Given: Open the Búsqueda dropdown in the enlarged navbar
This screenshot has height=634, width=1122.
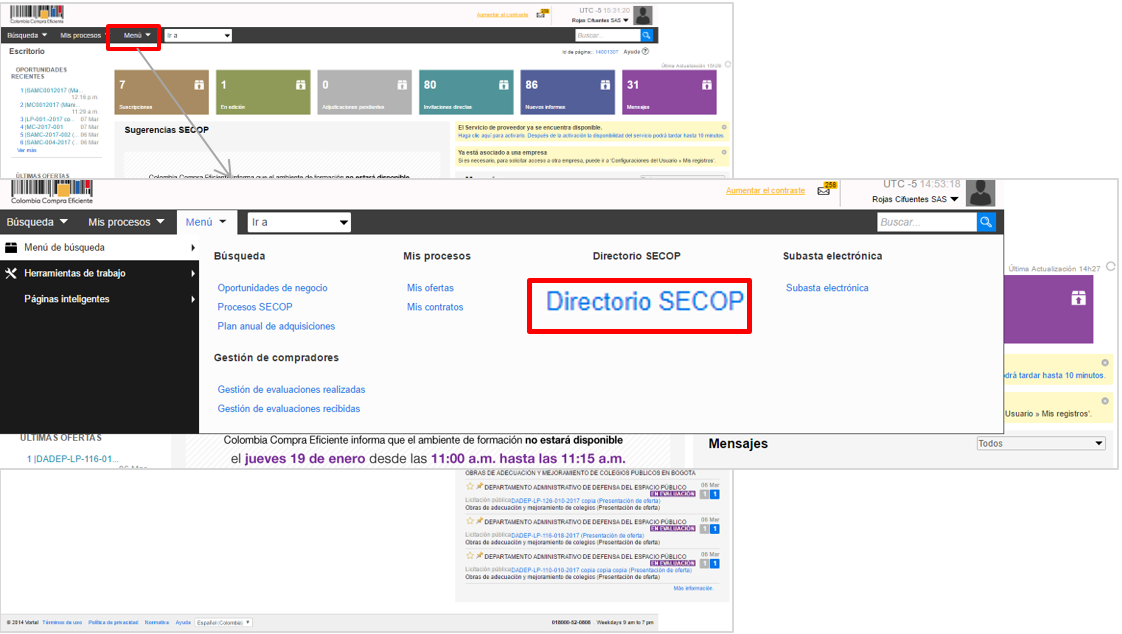Looking at the screenshot, I should point(37,222).
